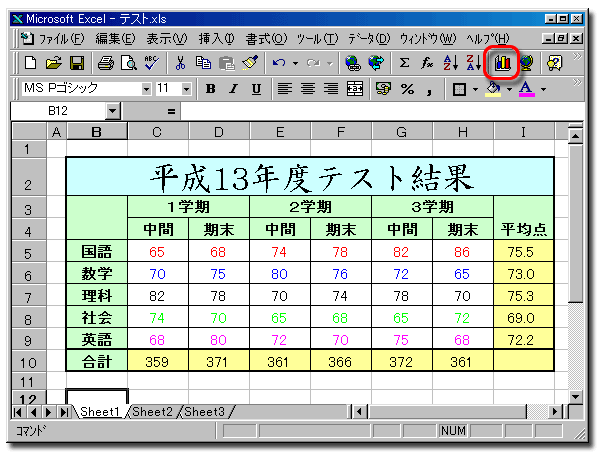The height and width of the screenshot is (456, 600).
Task: Open the Paste Function fx icon
Action: (x=427, y=63)
